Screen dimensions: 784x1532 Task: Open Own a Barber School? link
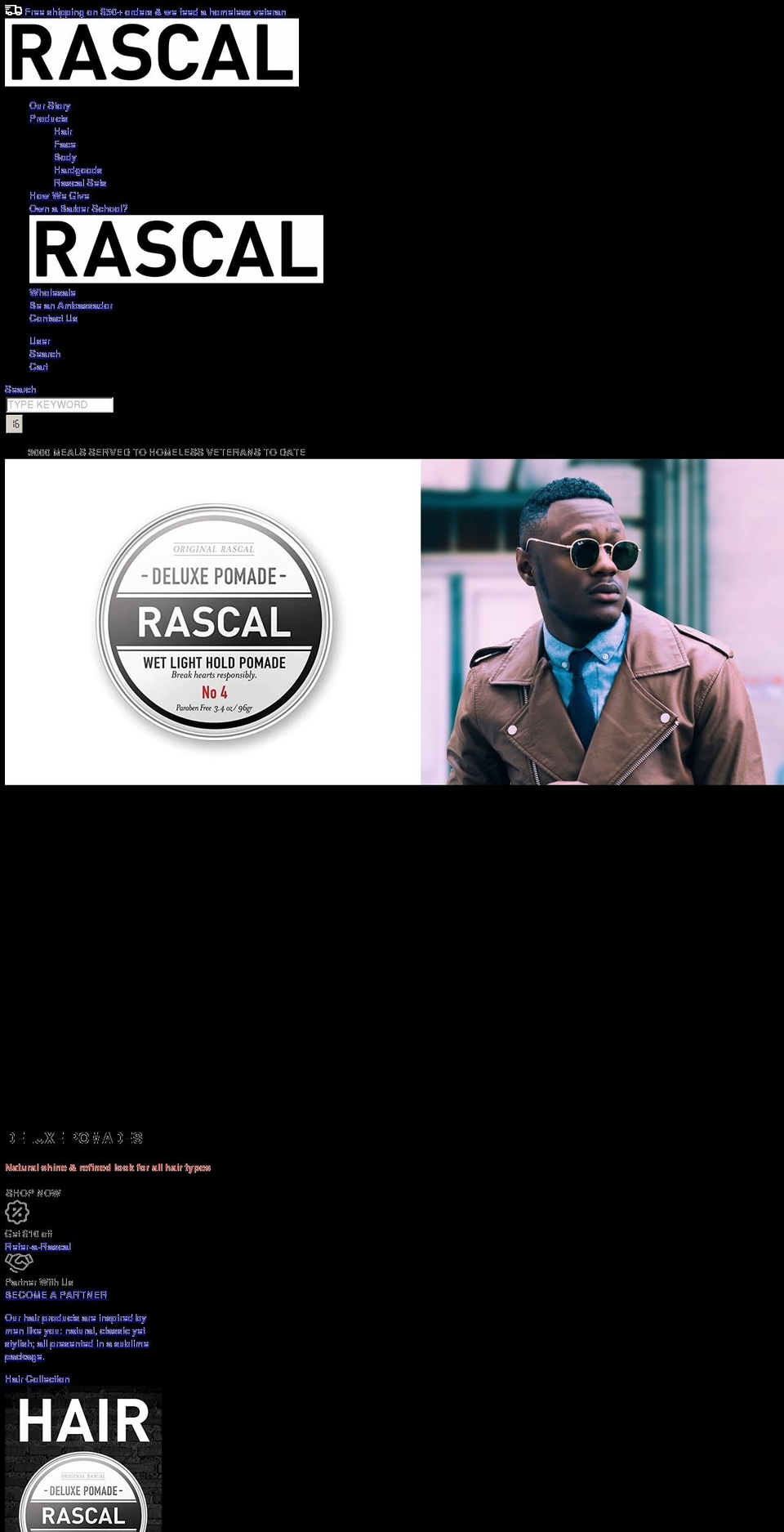pyautogui.click(x=78, y=208)
